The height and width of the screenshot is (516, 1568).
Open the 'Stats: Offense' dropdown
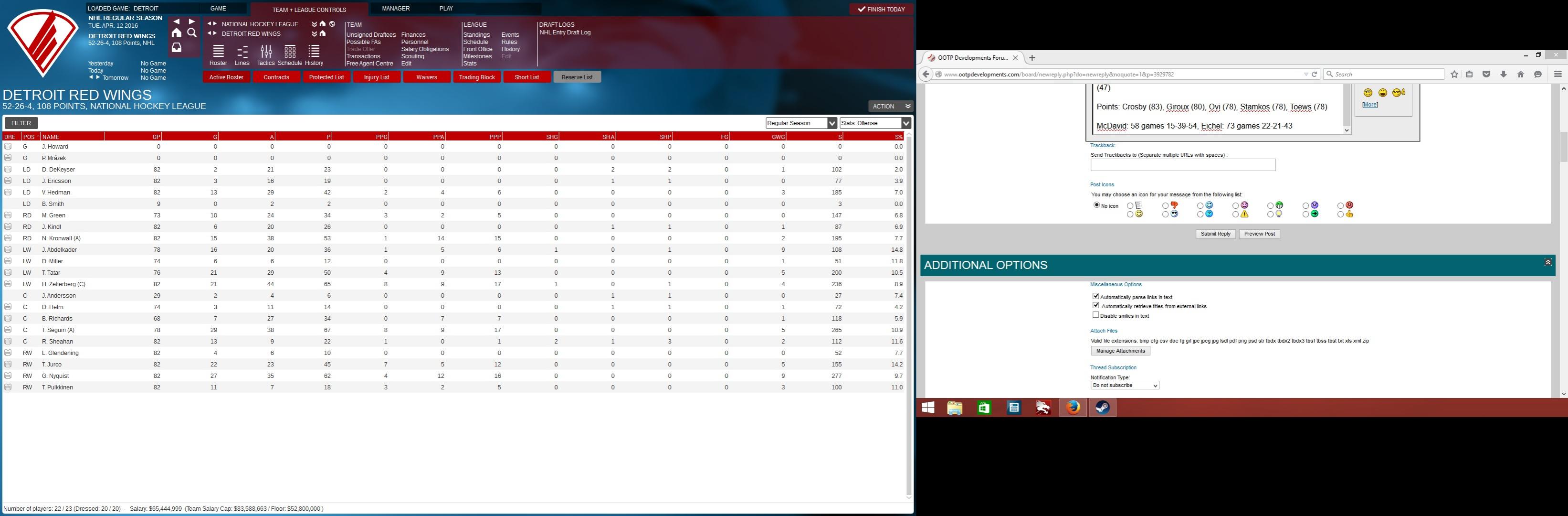click(x=875, y=123)
